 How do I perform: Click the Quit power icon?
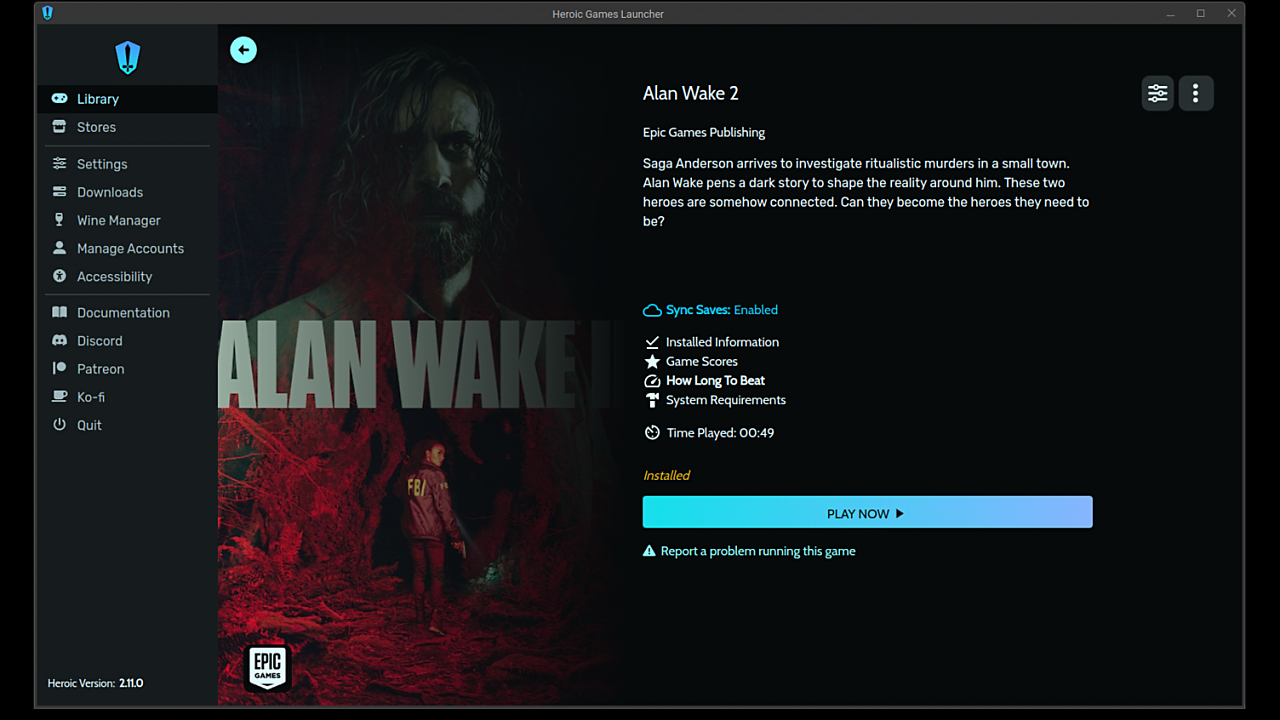(59, 425)
